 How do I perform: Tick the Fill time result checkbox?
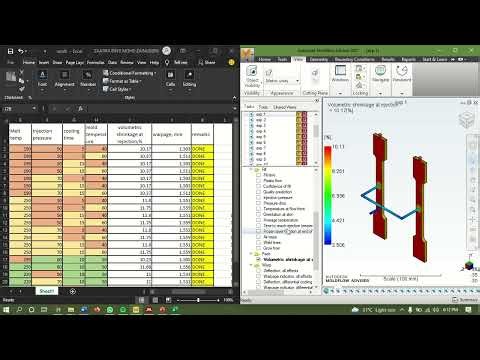pyautogui.click(x=258, y=175)
